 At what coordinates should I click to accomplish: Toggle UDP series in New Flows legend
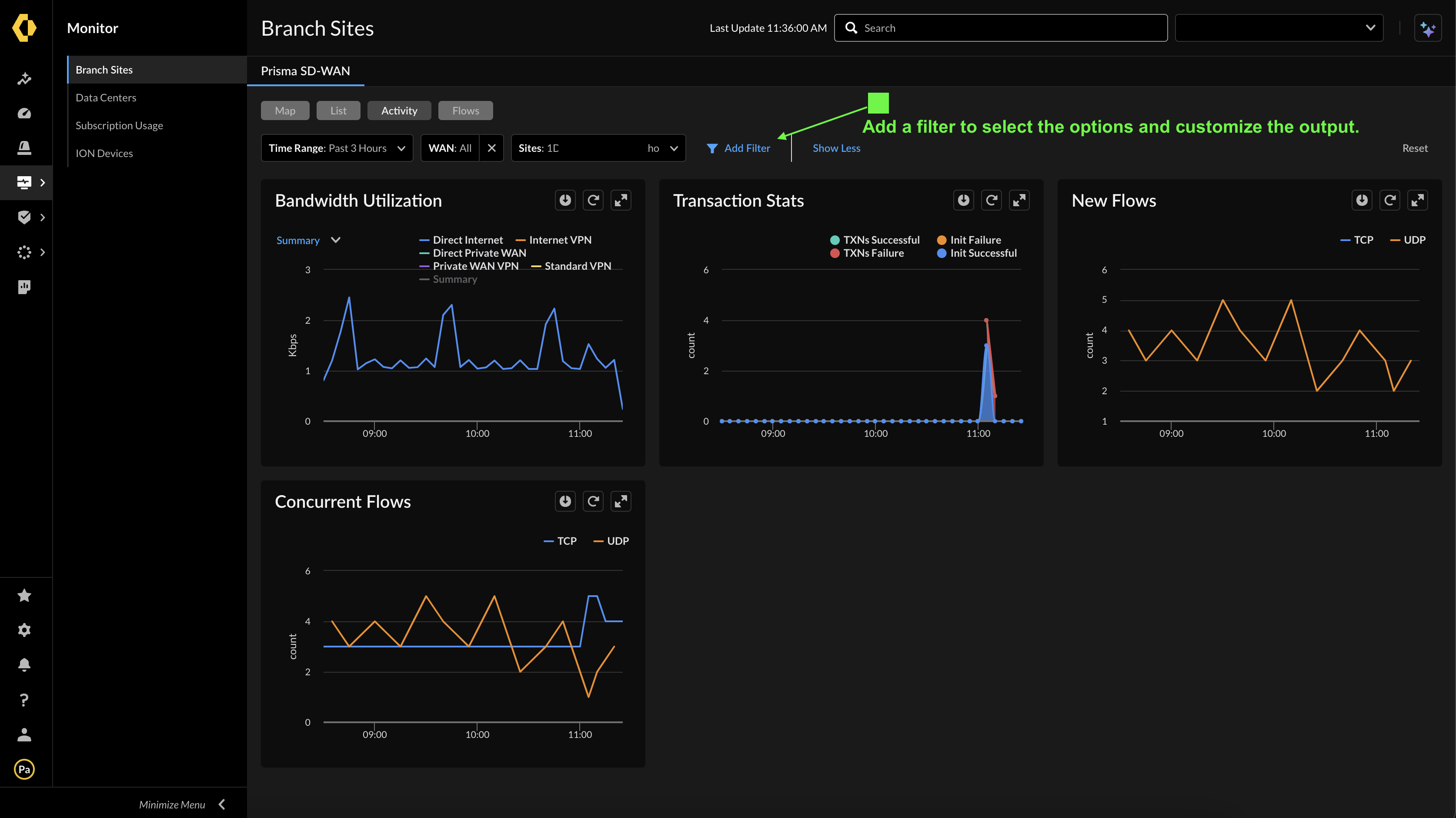(x=1414, y=240)
